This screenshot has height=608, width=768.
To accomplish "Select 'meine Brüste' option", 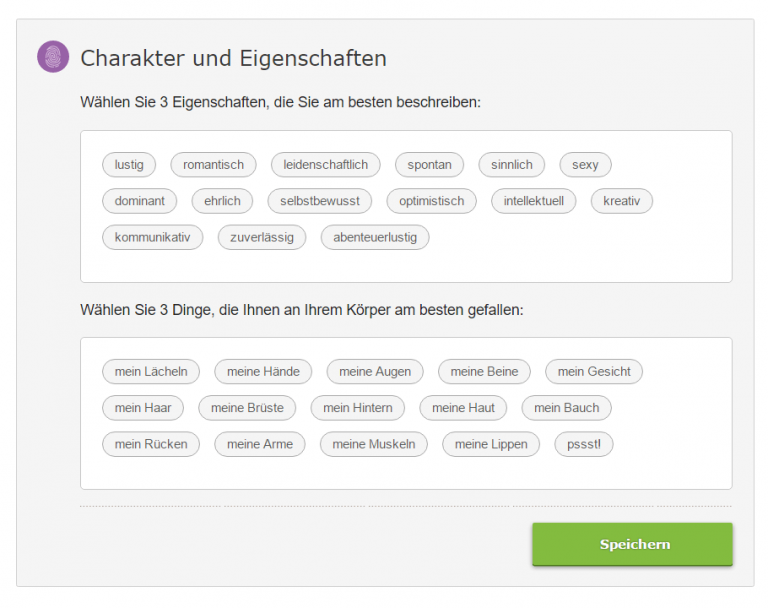I will click(247, 408).
